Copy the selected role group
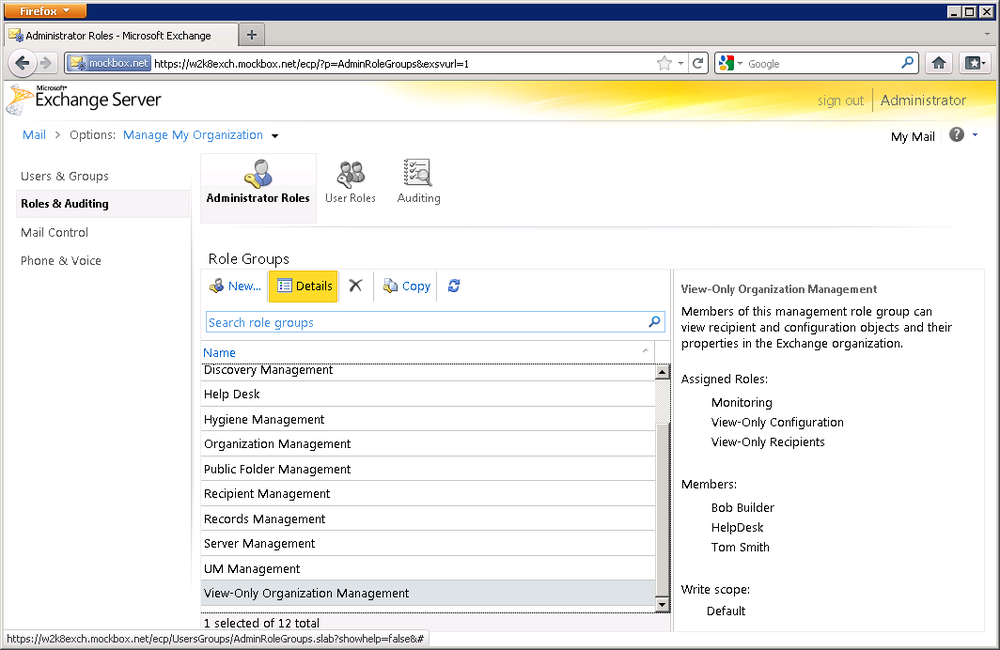The height and width of the screenshot is (650, 1000). pos(406,286)
